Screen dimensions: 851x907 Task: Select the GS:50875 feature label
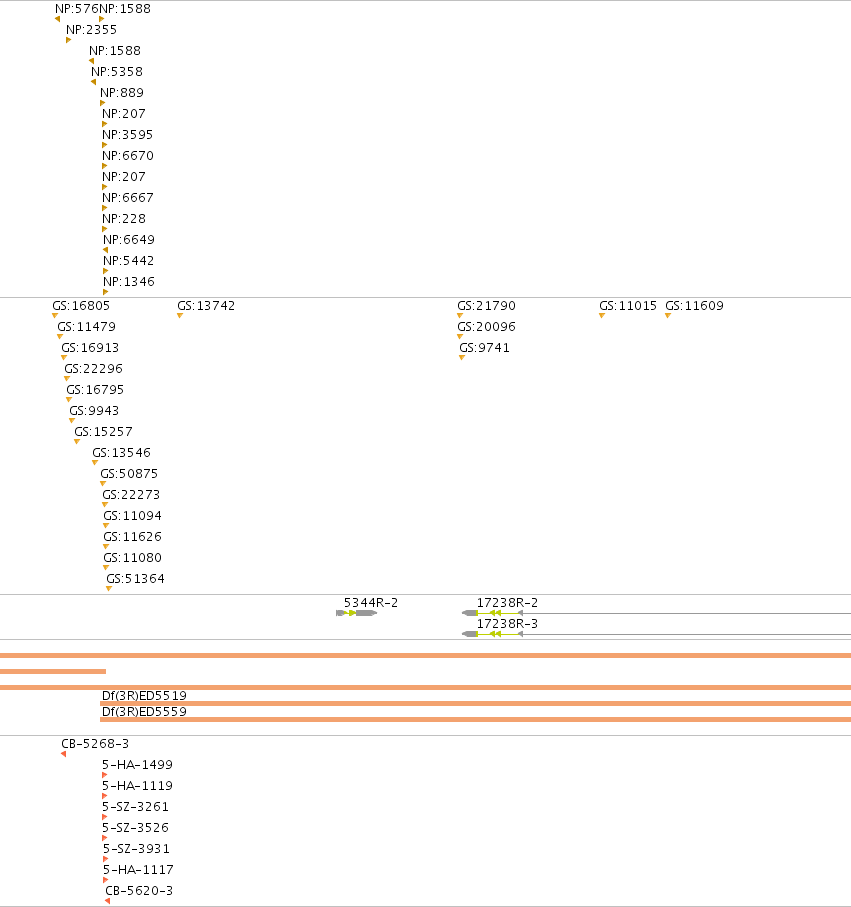[x=129, y=474]
